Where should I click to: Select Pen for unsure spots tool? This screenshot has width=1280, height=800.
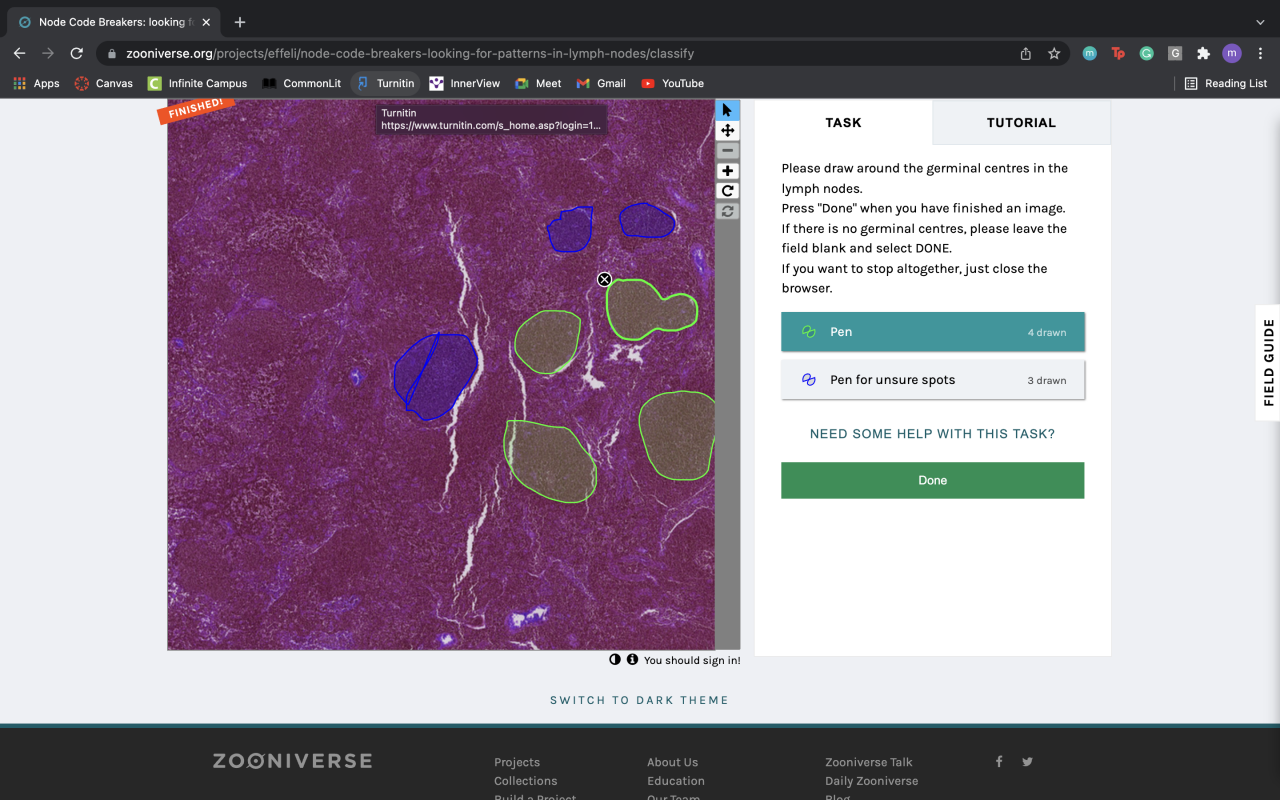click(932, 380)
